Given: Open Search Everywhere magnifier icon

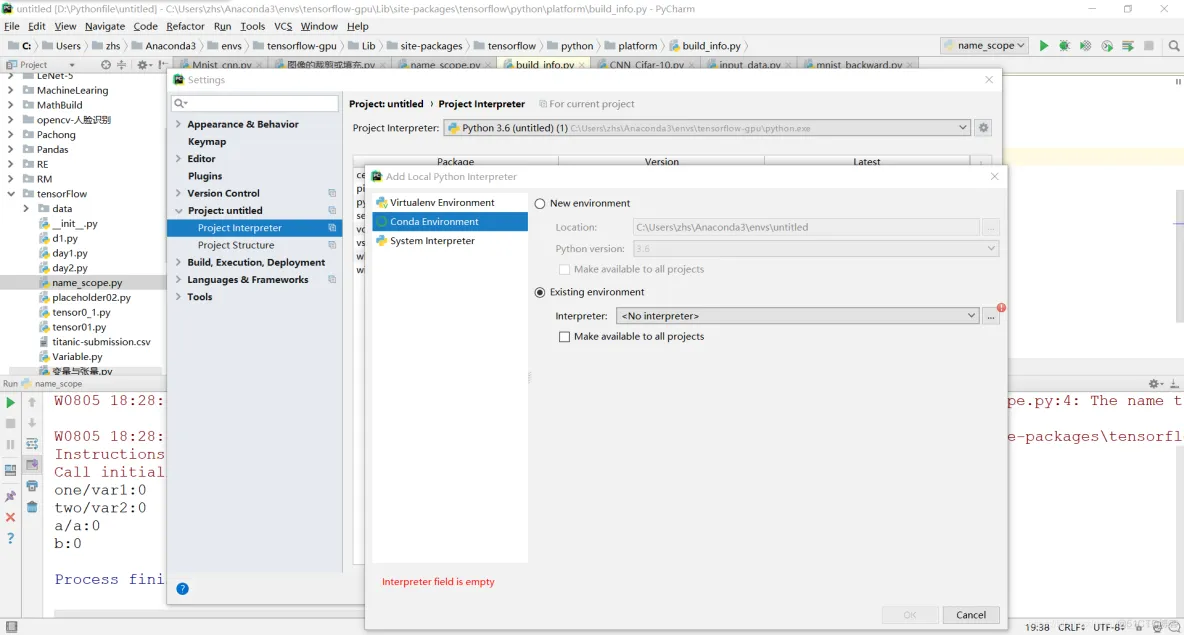Looking at the screenshot, I should [x=1174, y=46].
